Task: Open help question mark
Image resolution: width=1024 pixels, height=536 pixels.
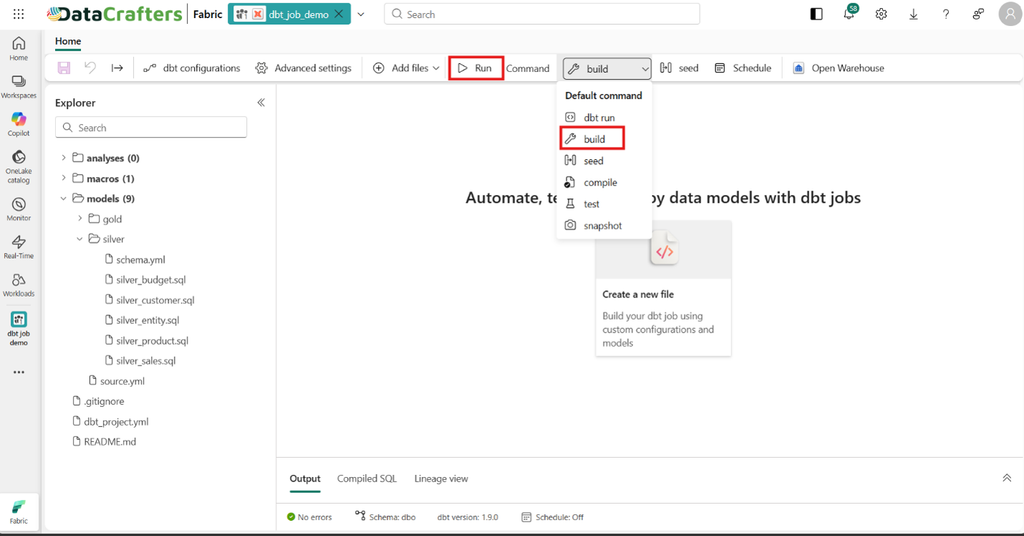Action: click(x=946, y=14)
